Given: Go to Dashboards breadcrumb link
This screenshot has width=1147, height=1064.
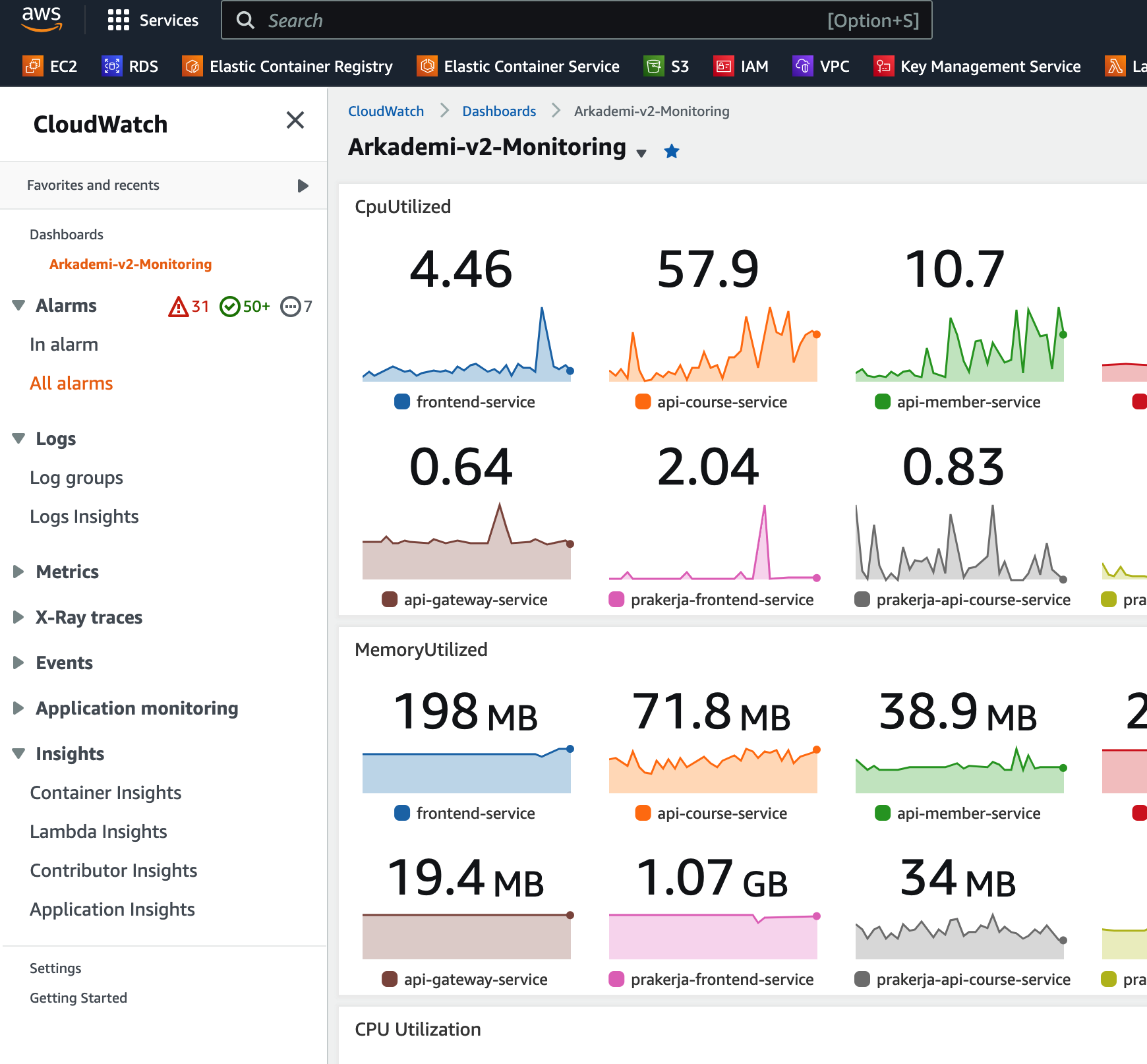Looking at the screenshot, I should pos(498,111).
